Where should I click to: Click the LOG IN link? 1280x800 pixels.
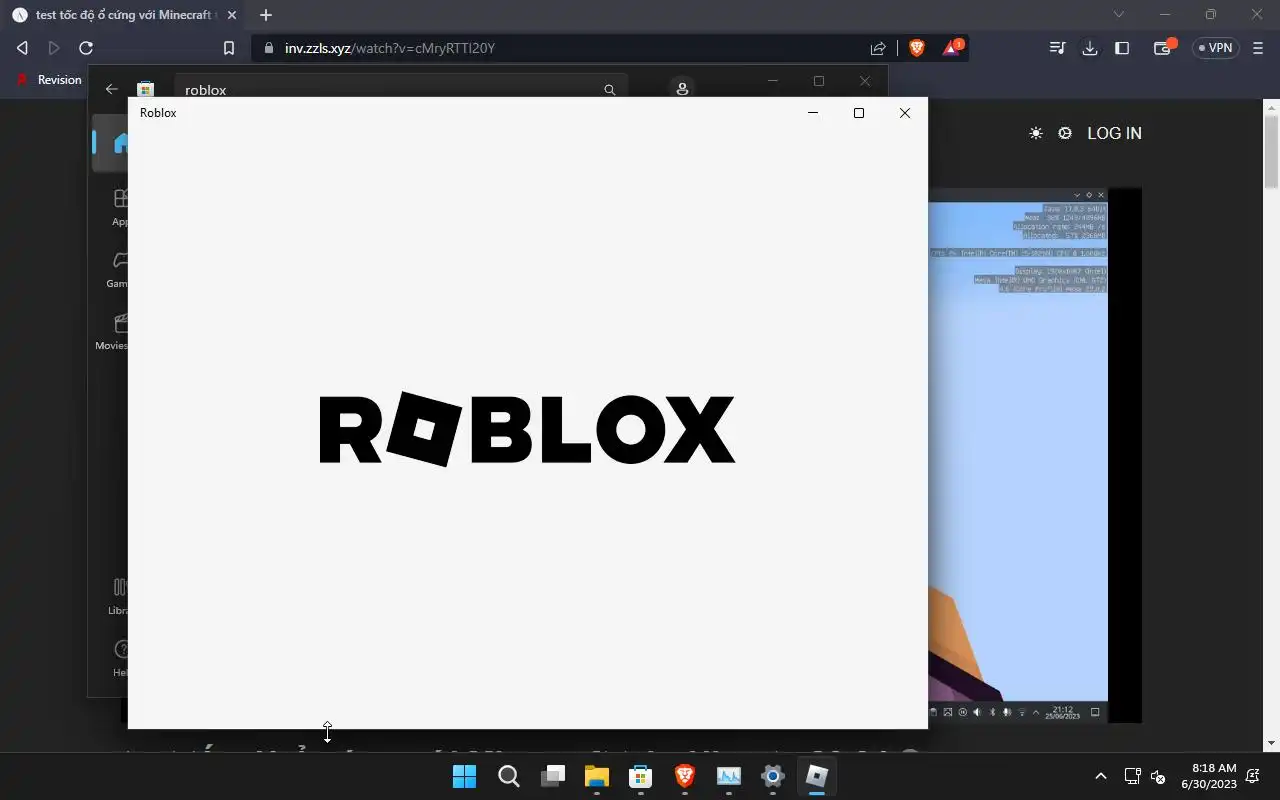coord(1114,133)
